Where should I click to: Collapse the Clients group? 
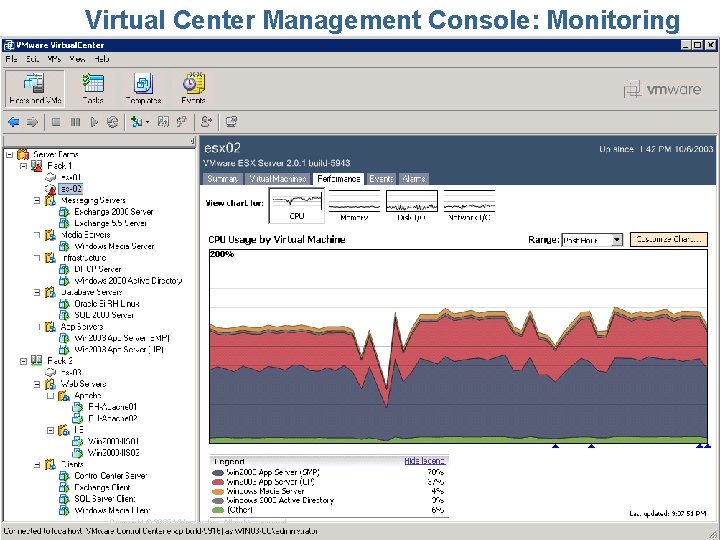coord(37,465)
